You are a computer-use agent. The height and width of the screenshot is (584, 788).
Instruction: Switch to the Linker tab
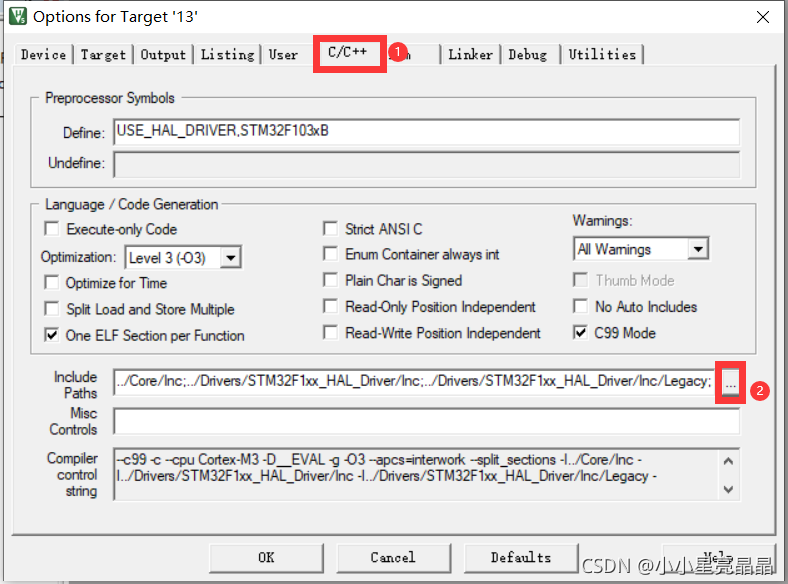[470, 54]
